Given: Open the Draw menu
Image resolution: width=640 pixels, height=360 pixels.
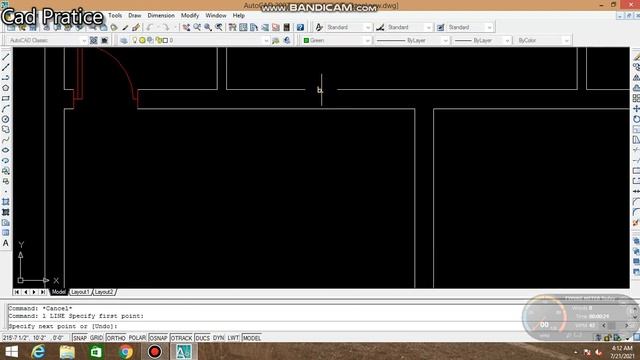Looking at the screenshot, I should point(135,16).
